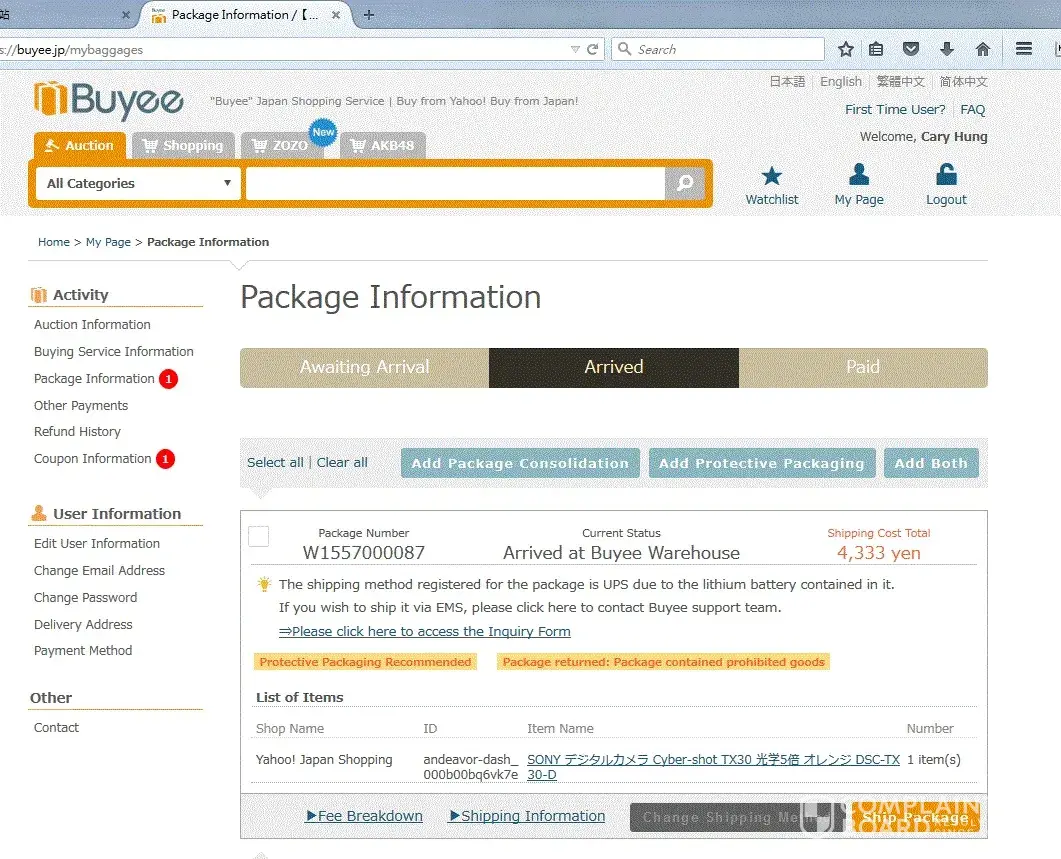1061x859 pixels.
Task: Open the Firefox hamburger menu
Action: tap(1024, 49)
